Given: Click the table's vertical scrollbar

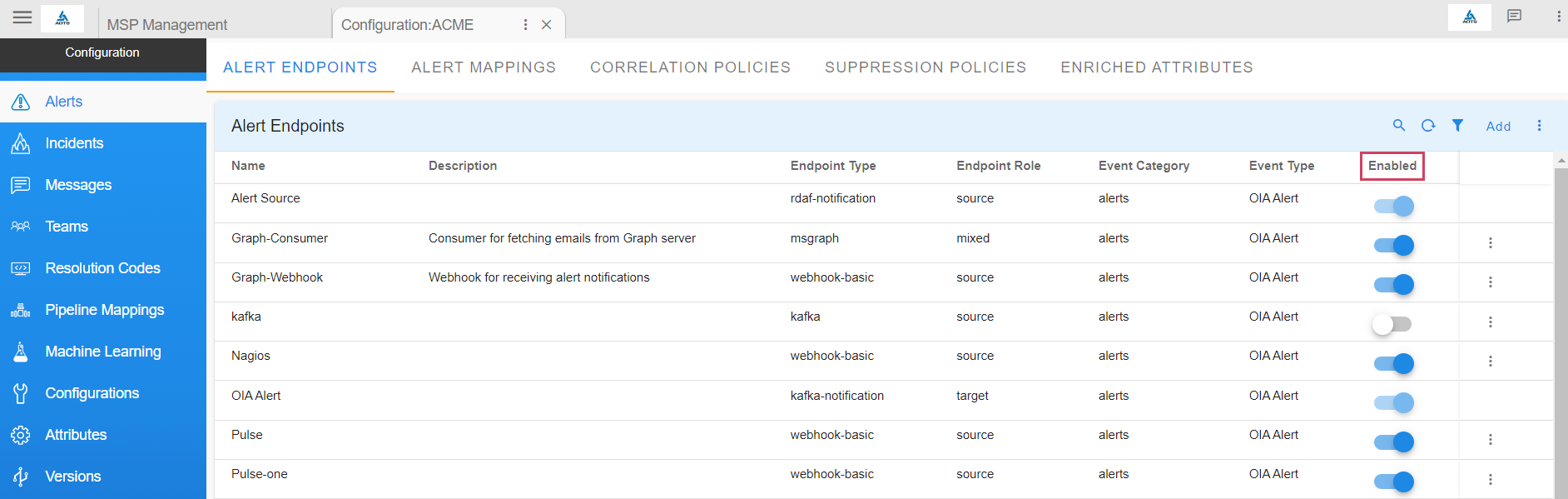Looking at the screenshot, I should point(1561,333).
